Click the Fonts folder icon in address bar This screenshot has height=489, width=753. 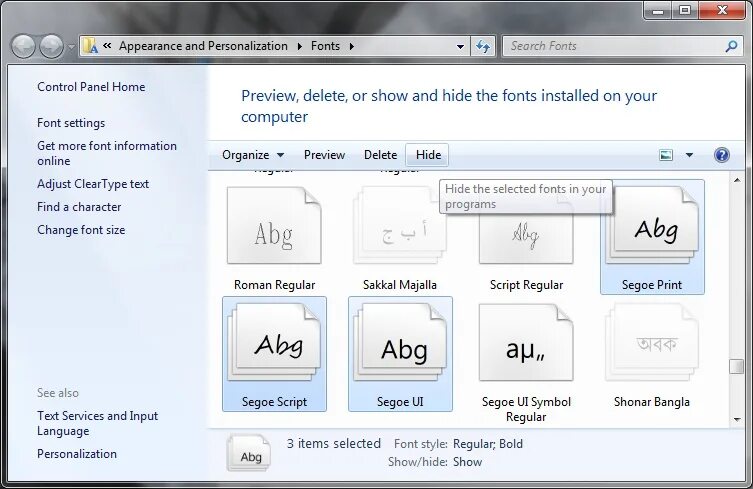(x=90, y=46)
